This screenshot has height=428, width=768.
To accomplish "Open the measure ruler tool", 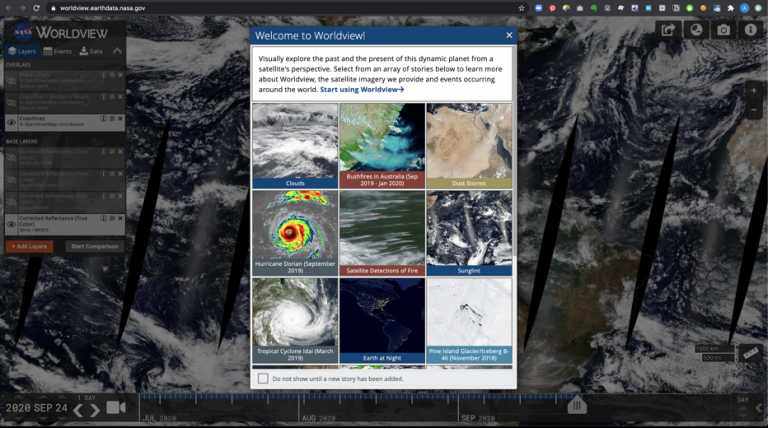I will tap(750, 353).
